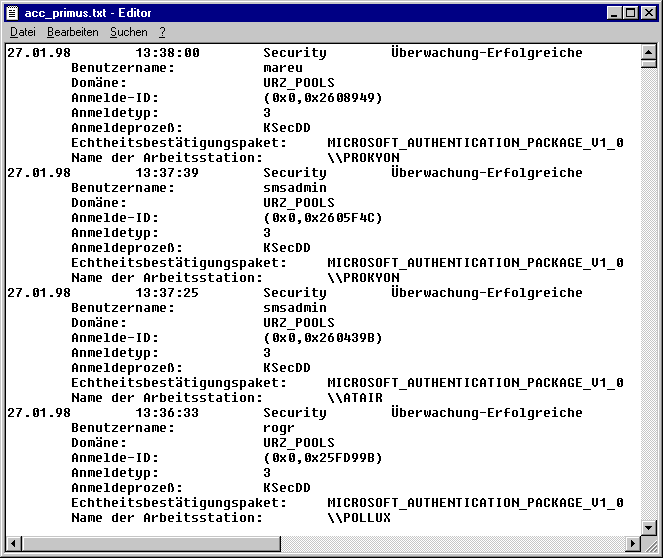This screenshot has width=663, height=558.
Task: Click 'Security' in the 13:38:00 line
Action: 295,53
